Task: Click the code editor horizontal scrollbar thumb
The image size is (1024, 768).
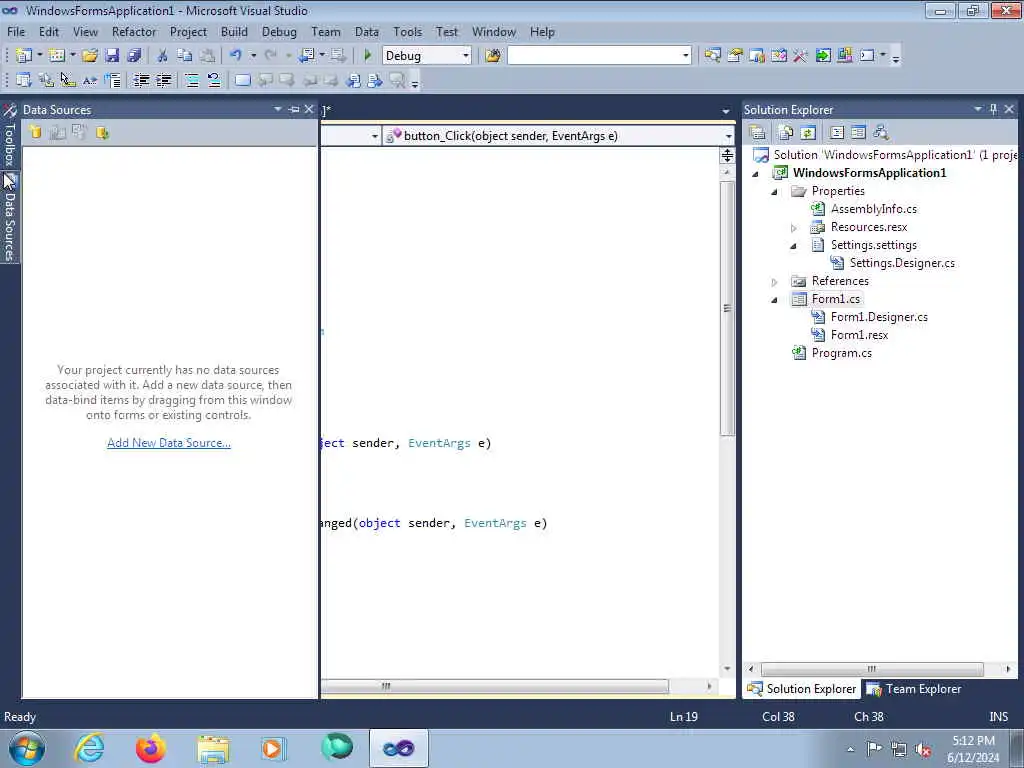Action: click(494, 686)
